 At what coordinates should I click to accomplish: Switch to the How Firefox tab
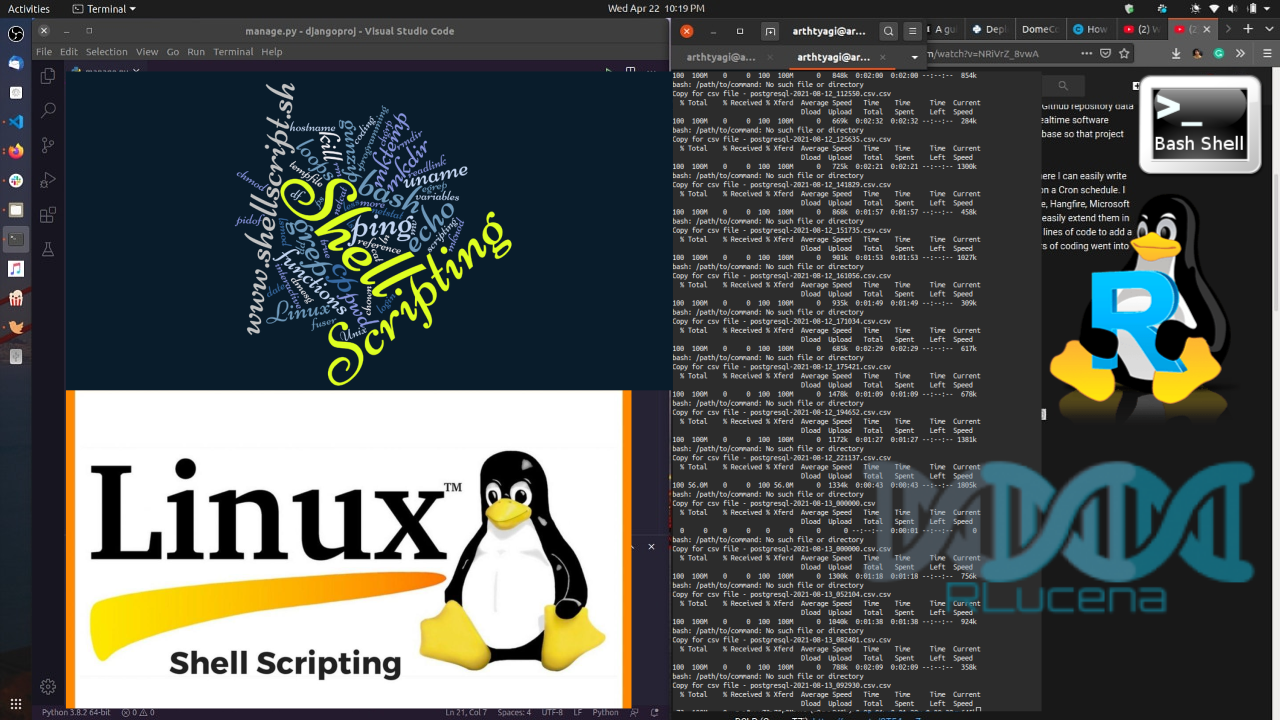click(x=1090, y=29)
